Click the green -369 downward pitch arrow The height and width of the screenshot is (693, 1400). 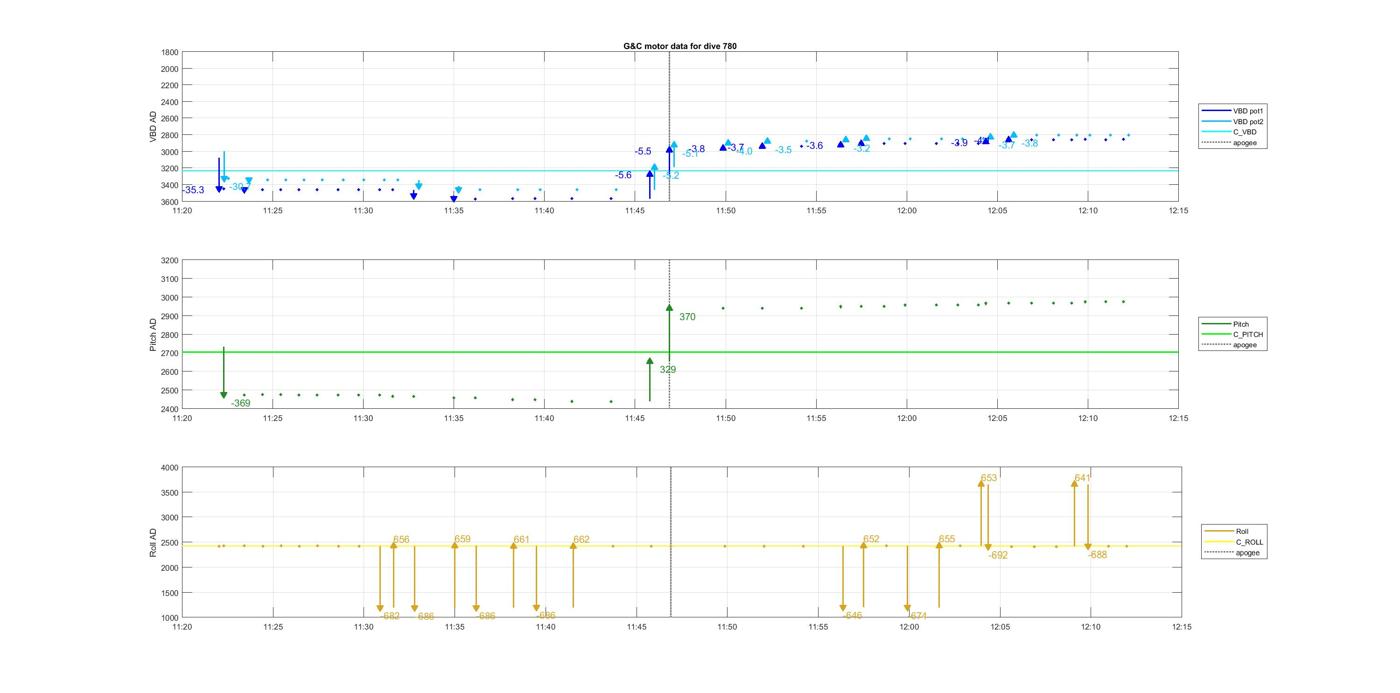pyautogui.click(x=224, y=373)
